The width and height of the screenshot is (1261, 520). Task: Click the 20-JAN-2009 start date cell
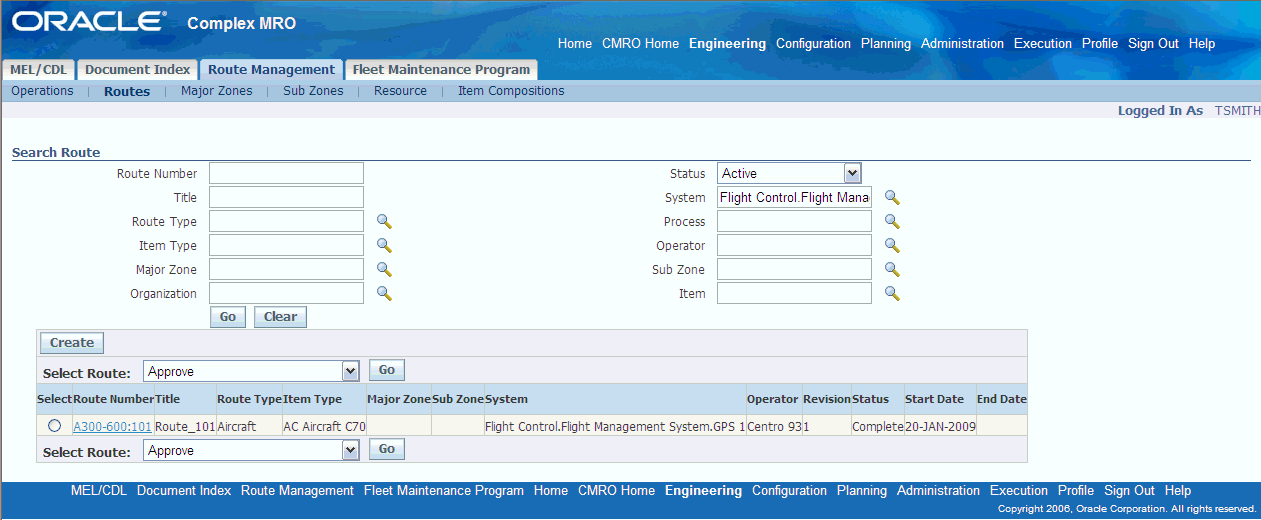(939, 427)
